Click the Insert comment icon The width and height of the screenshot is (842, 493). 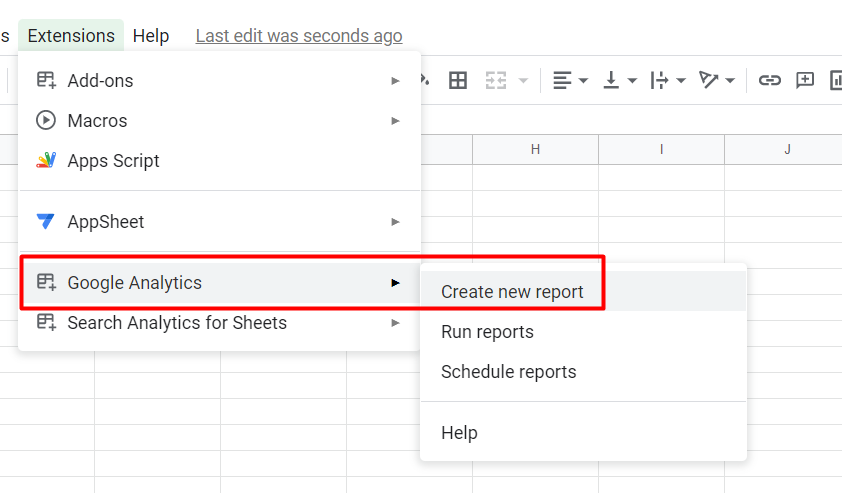click(805, 81)
